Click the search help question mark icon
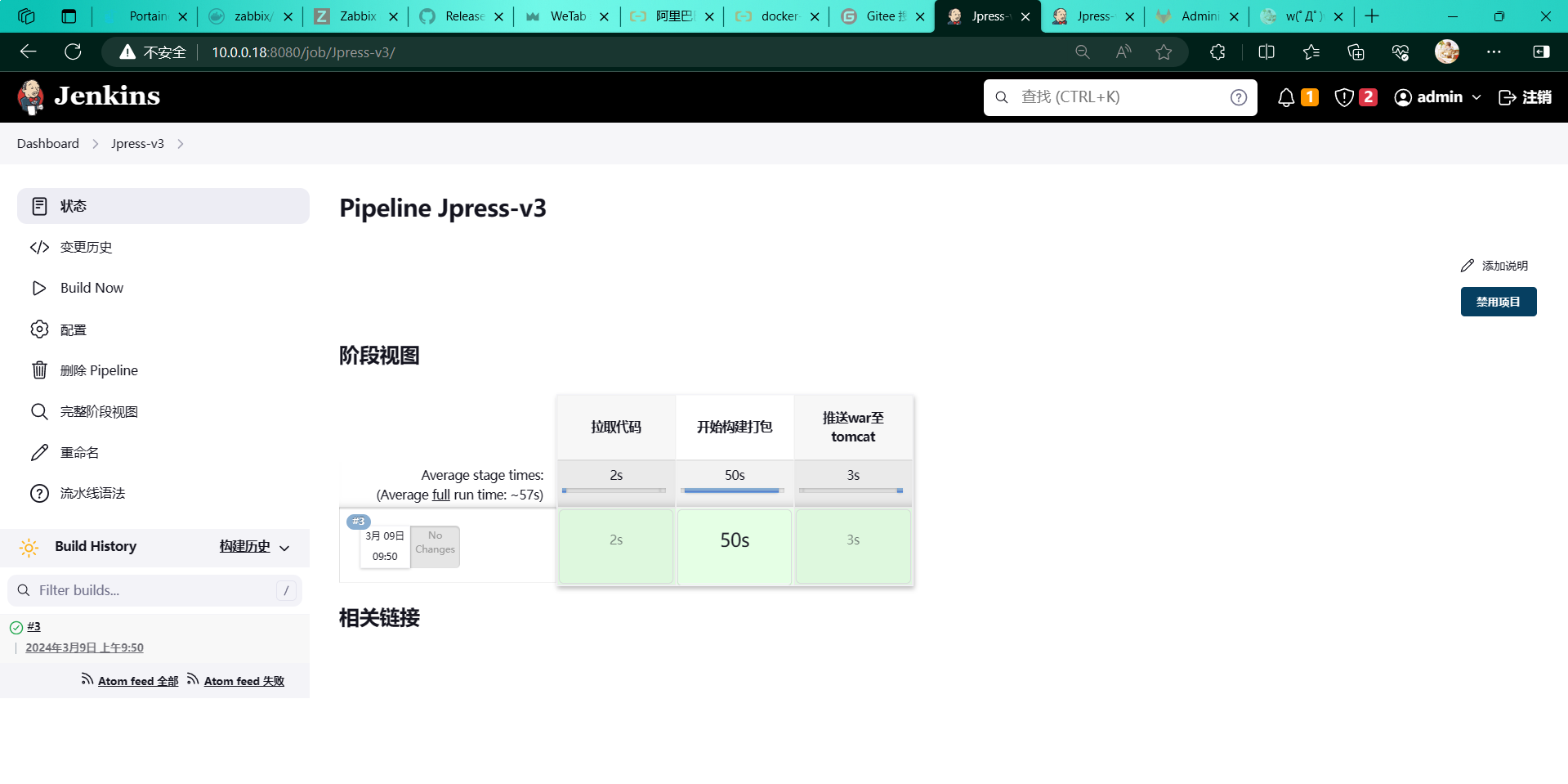Viewport: 1568px width, 784px height. tap(1239, 97)
